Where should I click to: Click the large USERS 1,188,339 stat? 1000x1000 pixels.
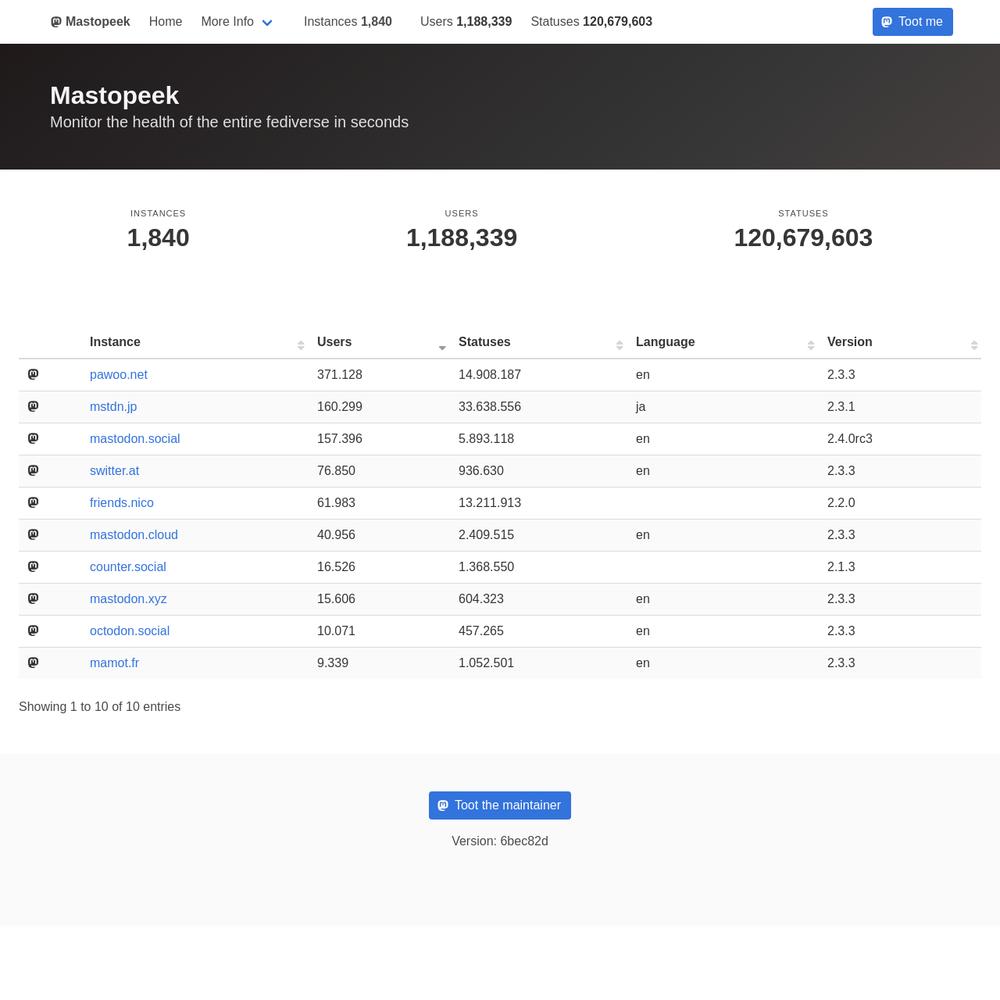(x=461, y=230)
